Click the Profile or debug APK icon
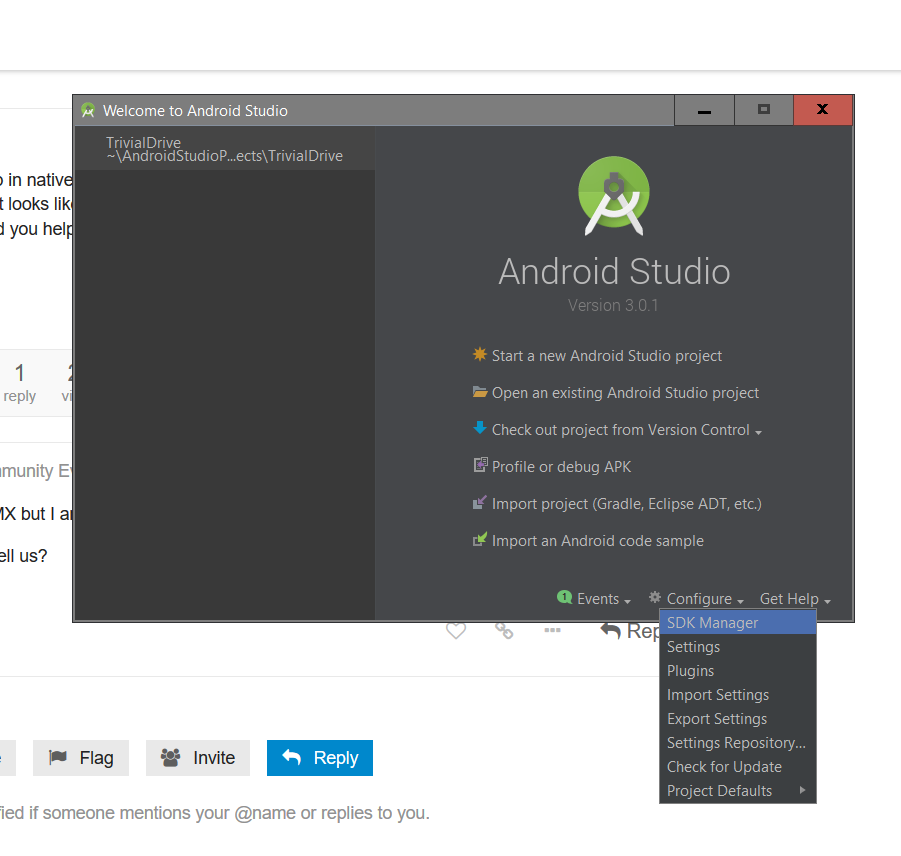The width and height of the screenshot is (901, 856). click(x=480, y=466)
